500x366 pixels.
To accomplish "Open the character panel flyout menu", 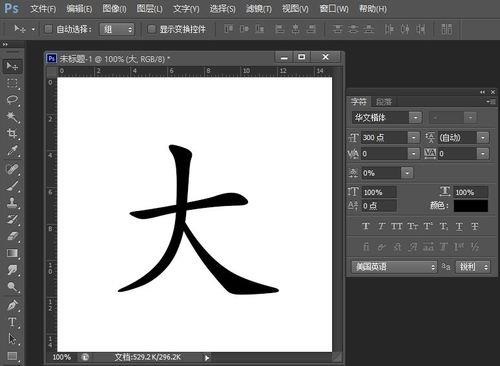I will click(491, 102).
